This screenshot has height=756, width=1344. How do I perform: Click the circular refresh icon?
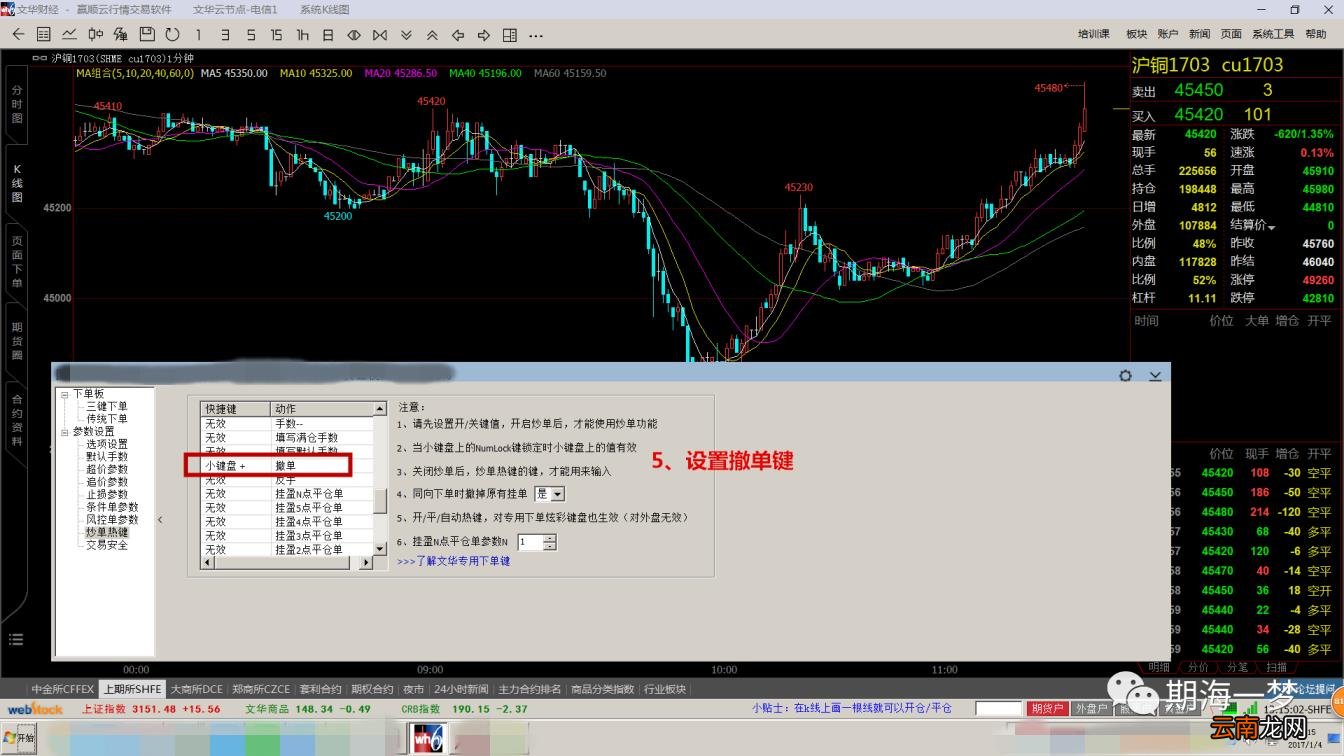tap(172, 34)
